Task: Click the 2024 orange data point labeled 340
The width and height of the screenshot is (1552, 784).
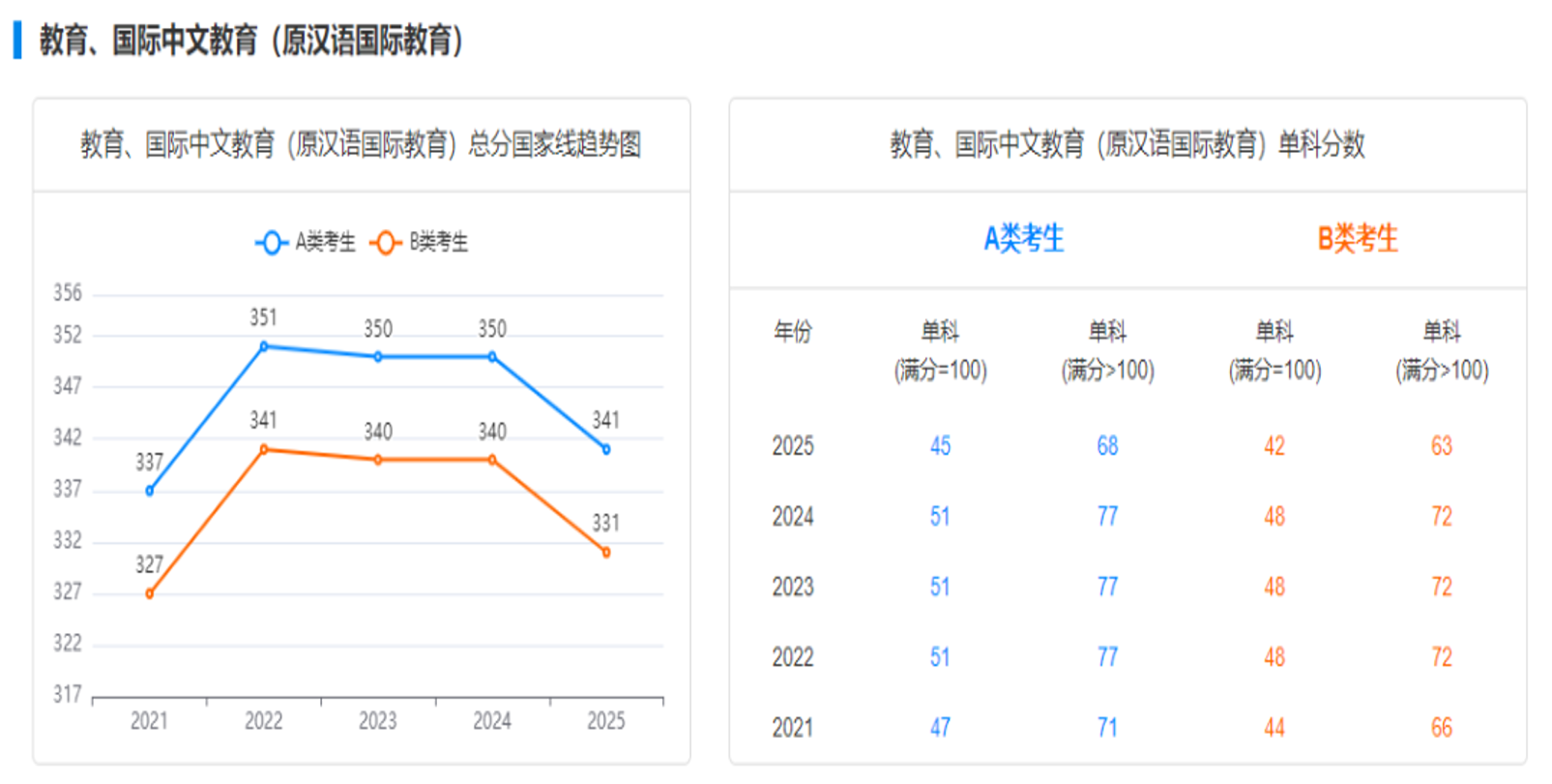Action: point(492,460)
